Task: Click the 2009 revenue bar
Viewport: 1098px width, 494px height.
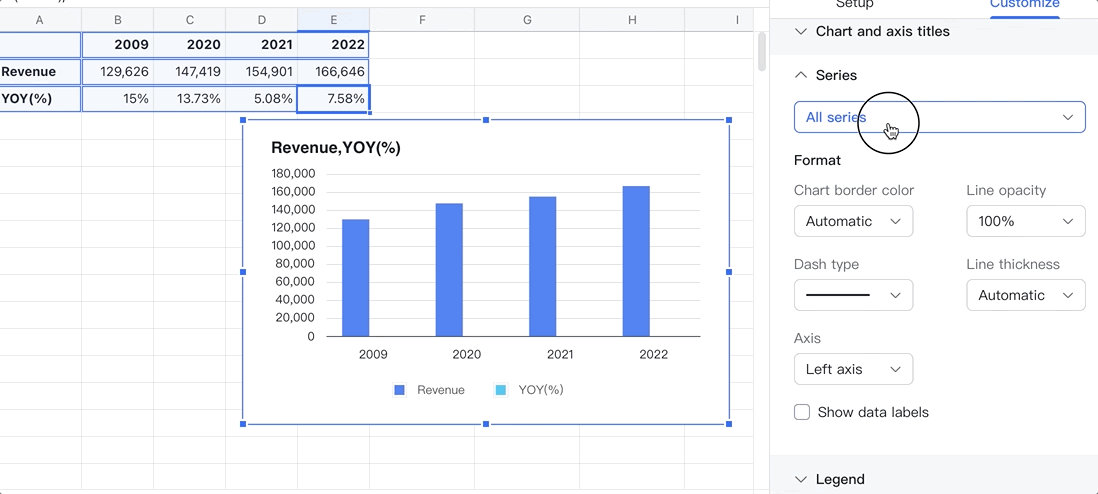Action: 356,278
